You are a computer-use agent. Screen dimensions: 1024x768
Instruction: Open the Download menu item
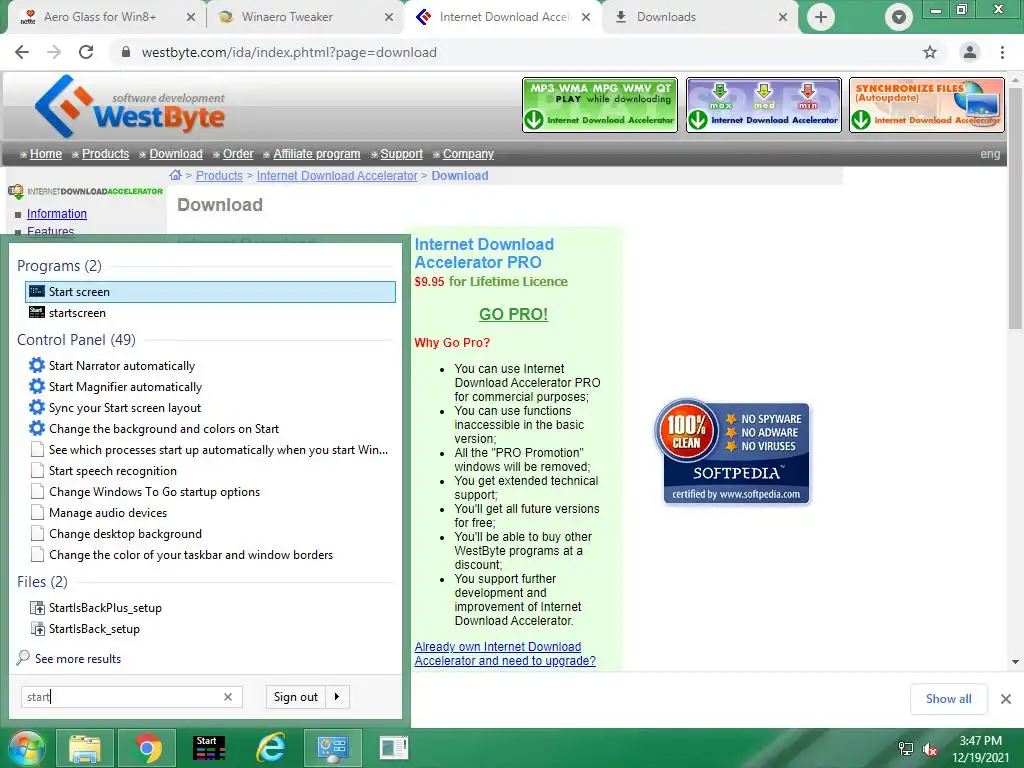click(x=176, y=154)
